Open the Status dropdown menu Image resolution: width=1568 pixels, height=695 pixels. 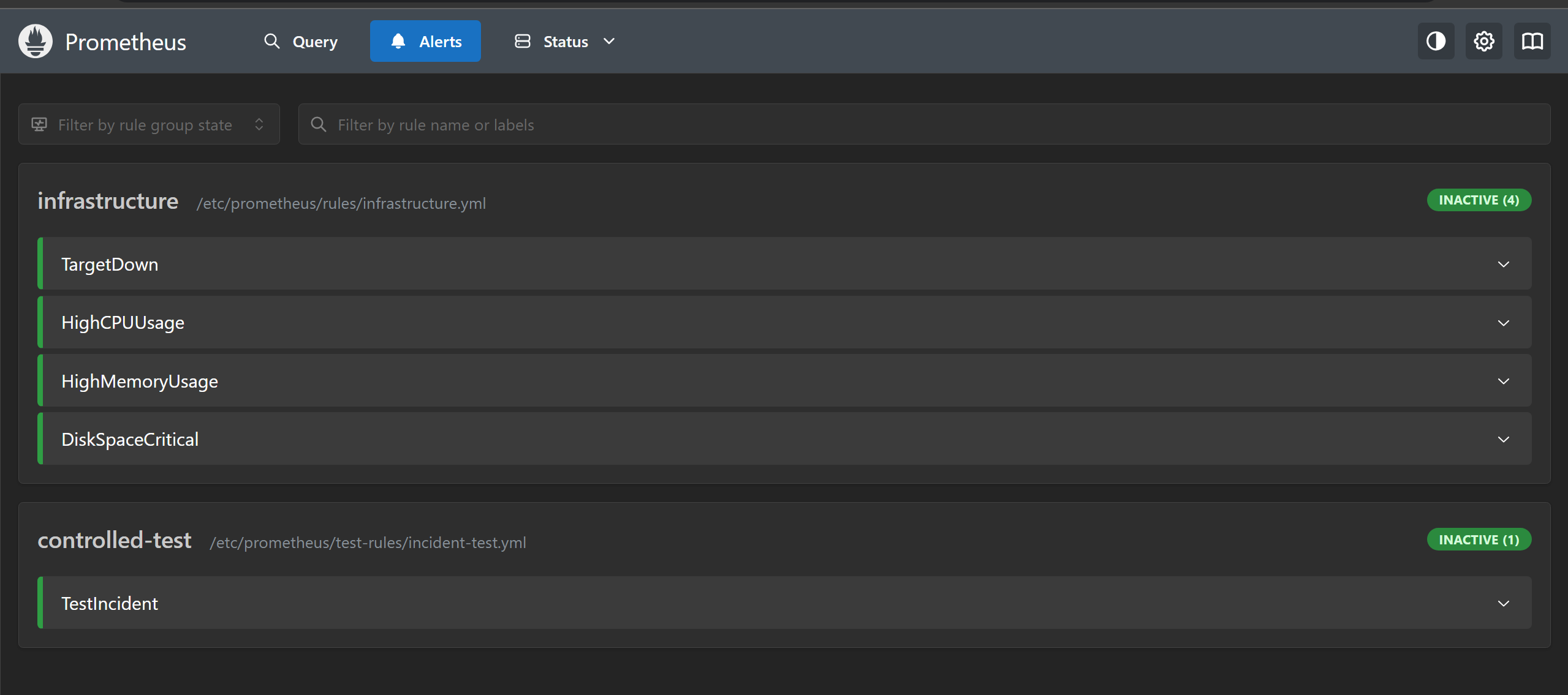tap(564, 41)
